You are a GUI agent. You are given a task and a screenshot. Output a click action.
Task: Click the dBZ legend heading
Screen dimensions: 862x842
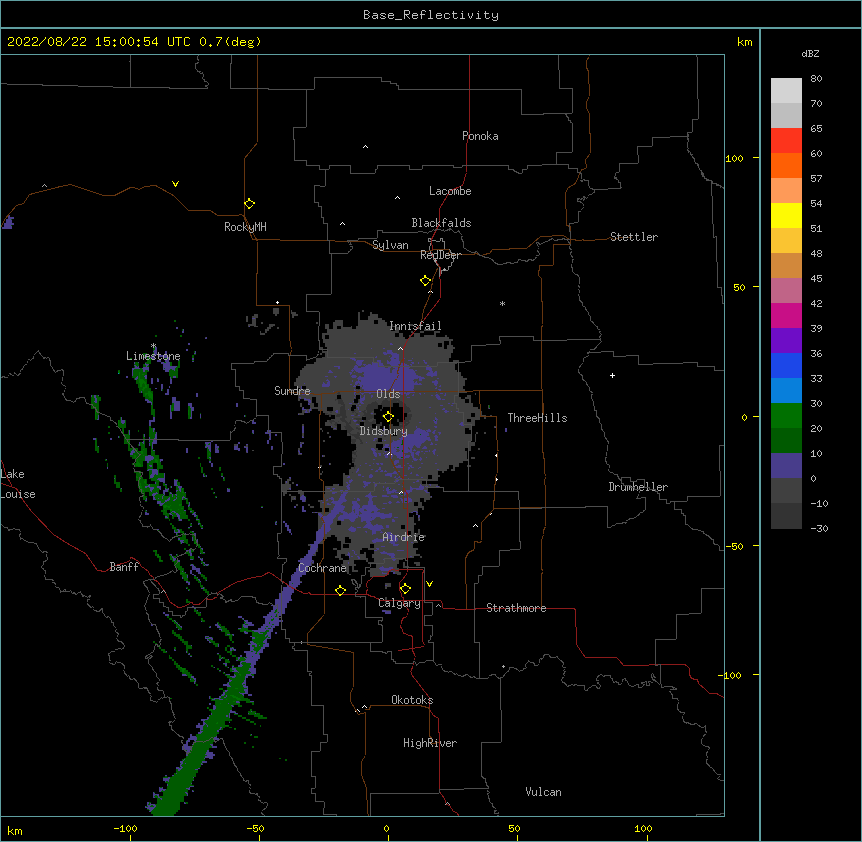pos(810,53)
